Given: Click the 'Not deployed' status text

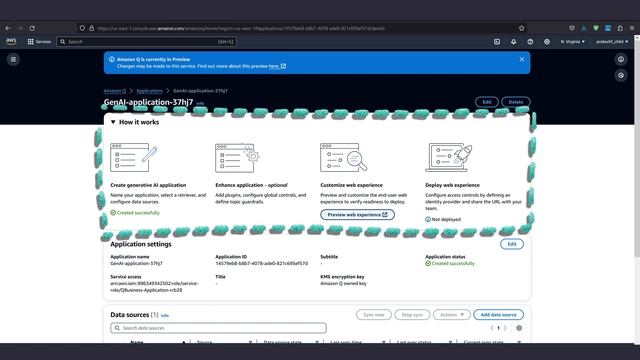Looking at the screenshot, I should (x=446, y=220).
